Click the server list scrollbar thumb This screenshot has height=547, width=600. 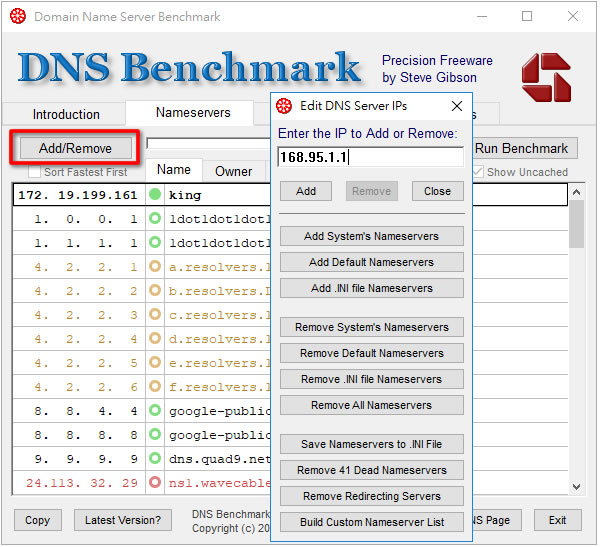pyautogui.click(x=577, y=224)
